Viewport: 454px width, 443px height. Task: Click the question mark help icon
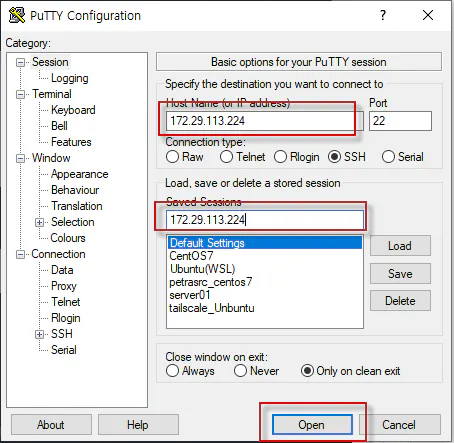click(383, 15)
